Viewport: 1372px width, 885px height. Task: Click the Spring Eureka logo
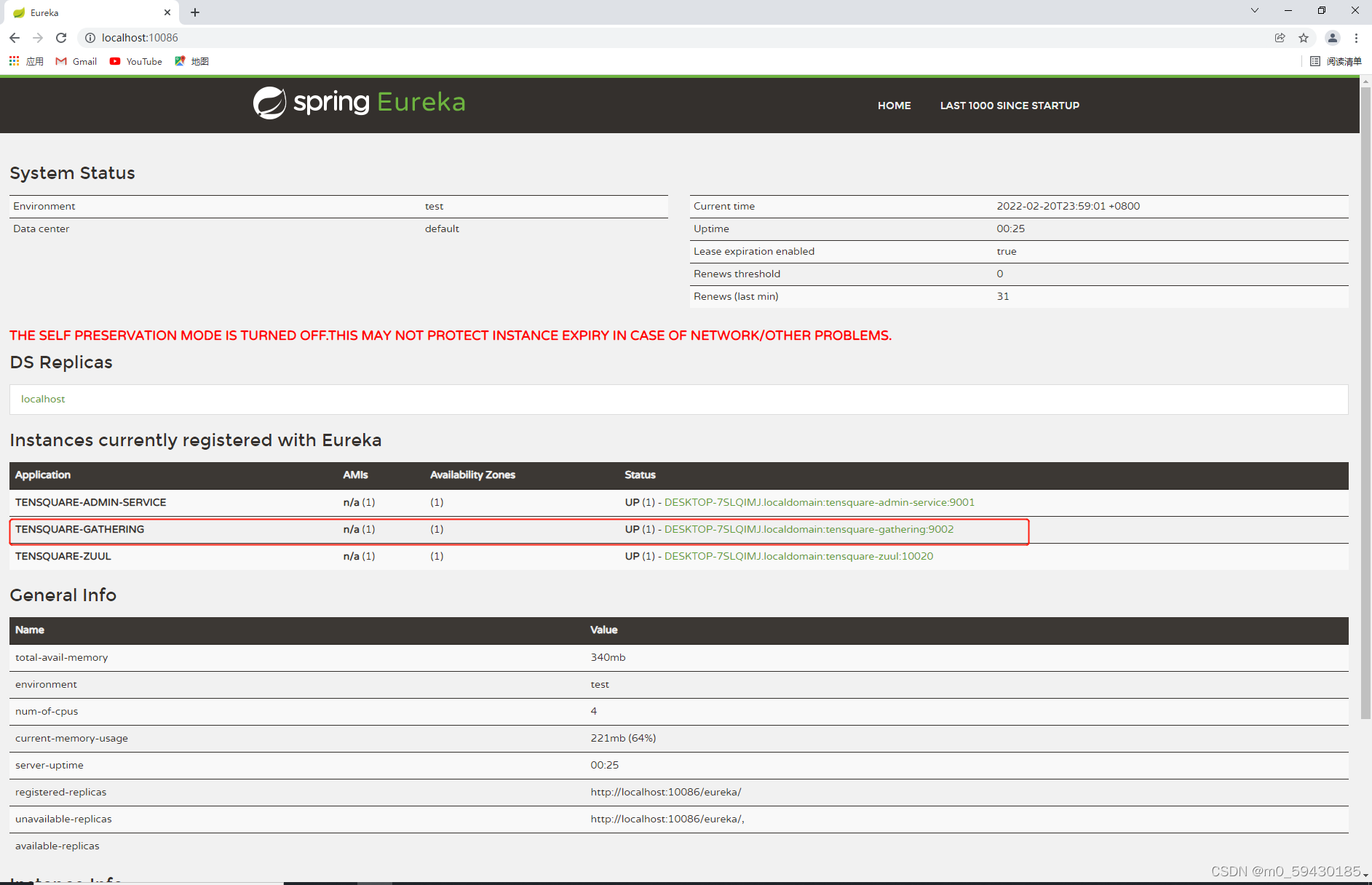(x=360, y=103)
